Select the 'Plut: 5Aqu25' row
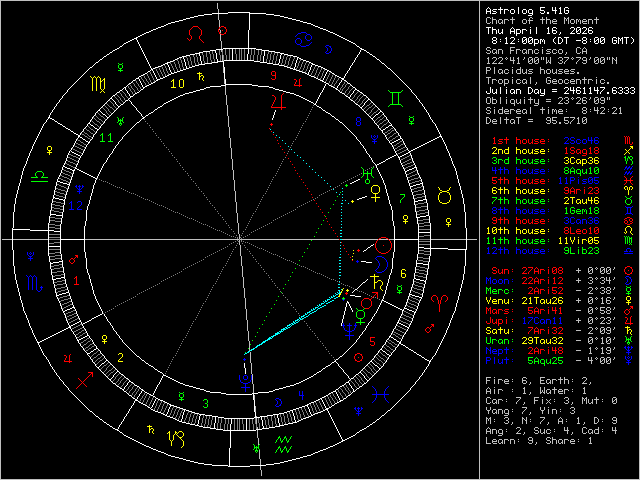640x480 pixels. 560,361
